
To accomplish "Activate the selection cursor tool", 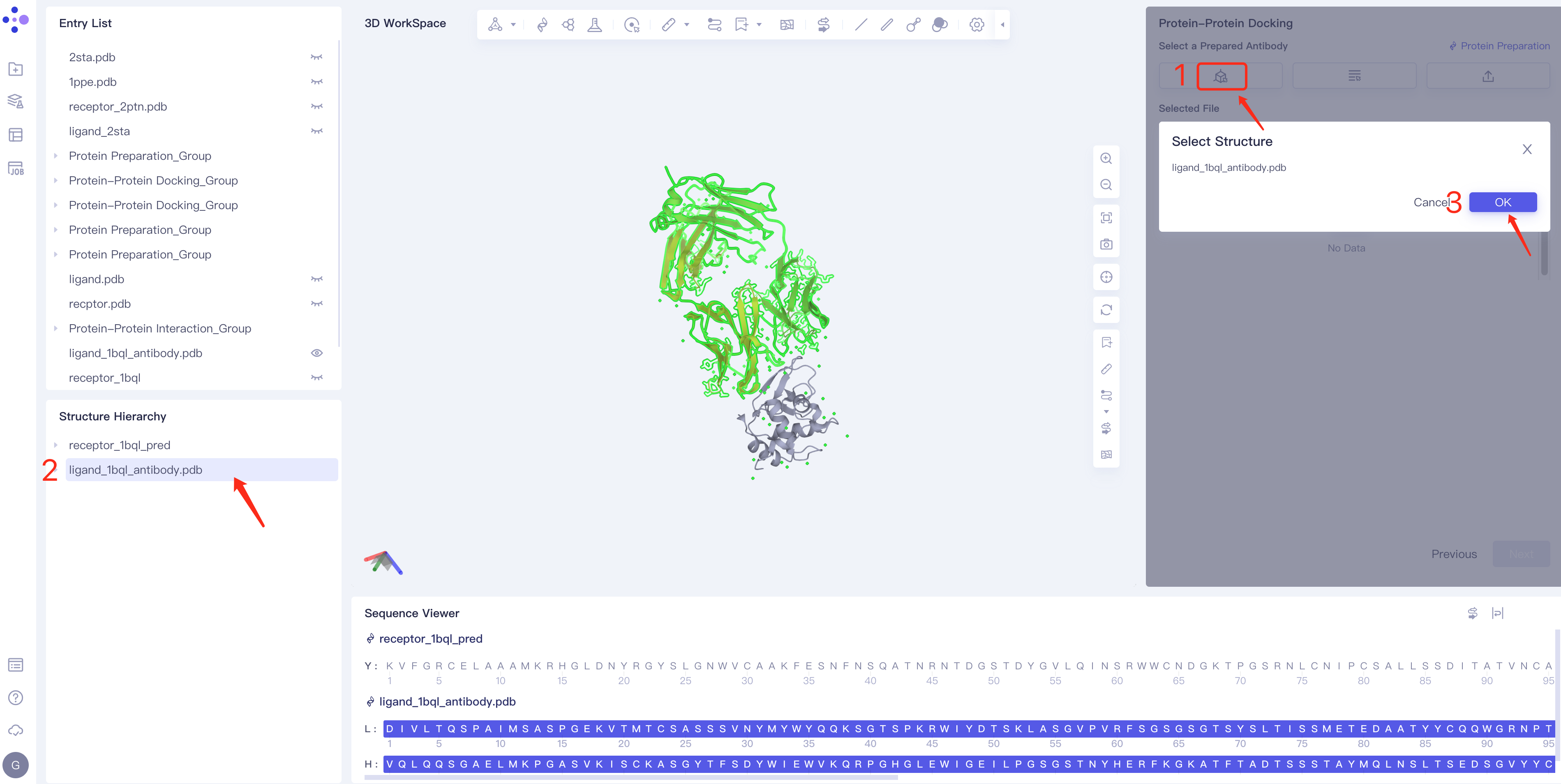I will pyautogui.click(x=631, y=24).
